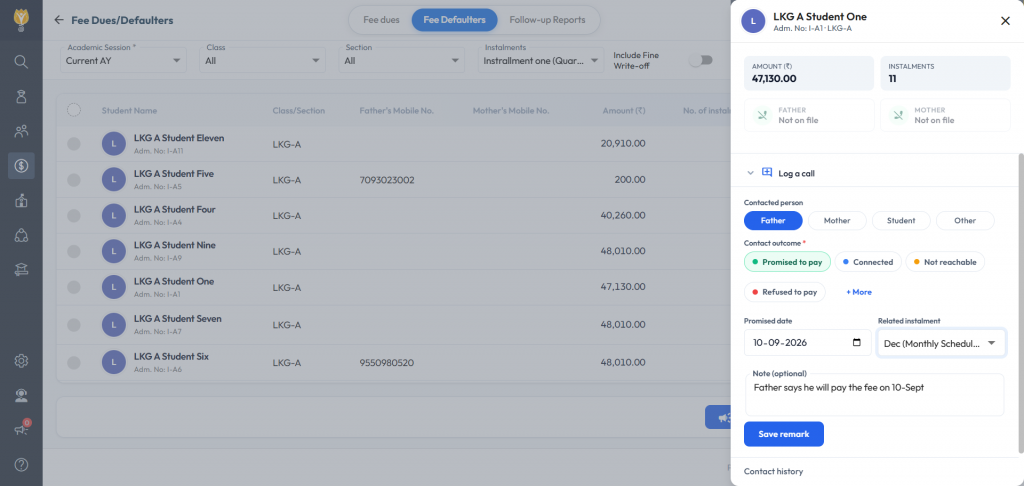Click the side panel vertical scrollbar
The height and width of the screenshot is (486, 1024).
tap(1021, 304)
